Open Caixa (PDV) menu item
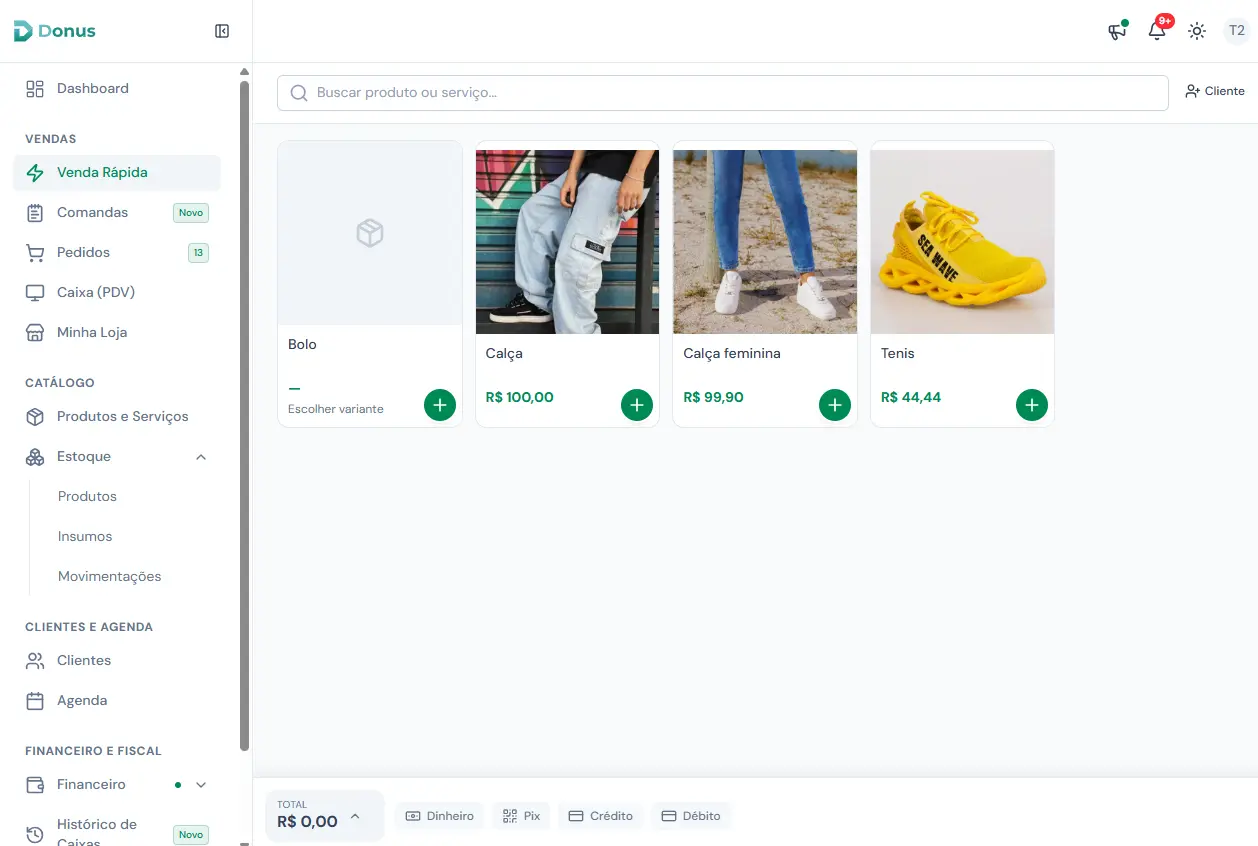The width and height of the screenshot is (1258, 846). click(117, 293)
